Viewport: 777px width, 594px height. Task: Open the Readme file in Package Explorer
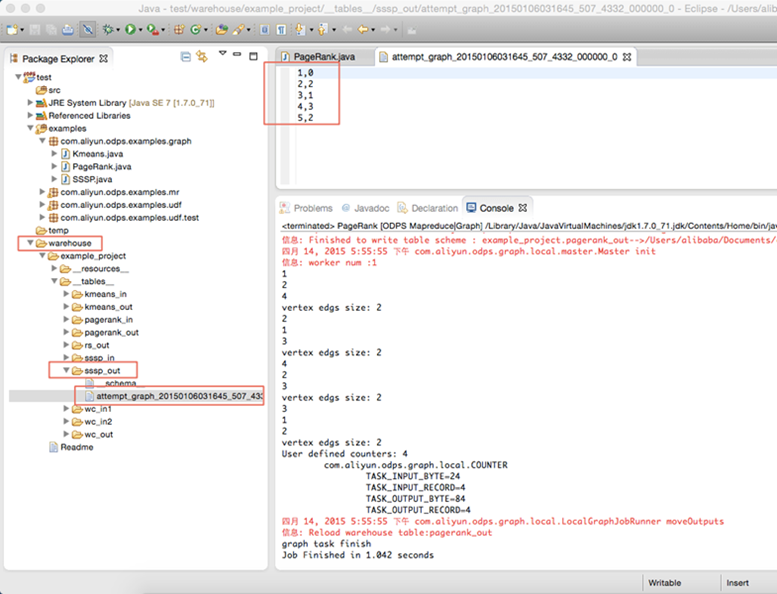click(x=77, y=447)
